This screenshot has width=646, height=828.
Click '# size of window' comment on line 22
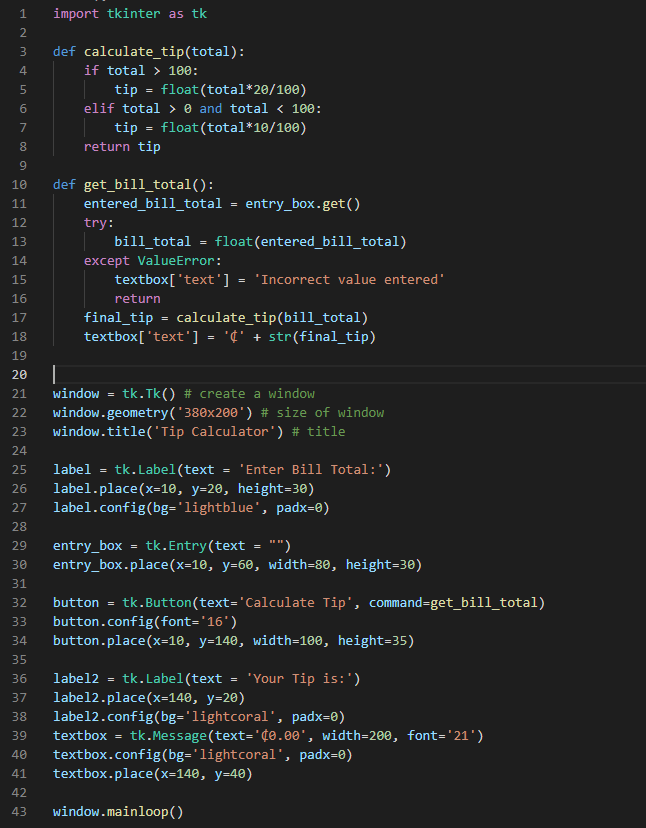322,413
